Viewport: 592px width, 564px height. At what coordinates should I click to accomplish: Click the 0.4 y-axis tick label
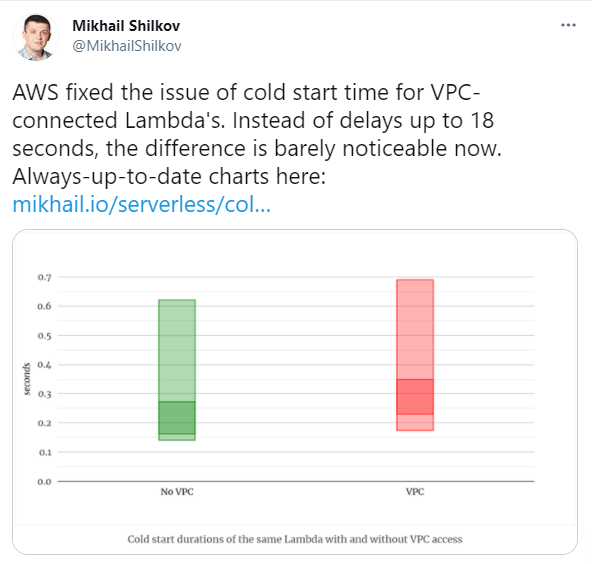[x=44, y=365]
